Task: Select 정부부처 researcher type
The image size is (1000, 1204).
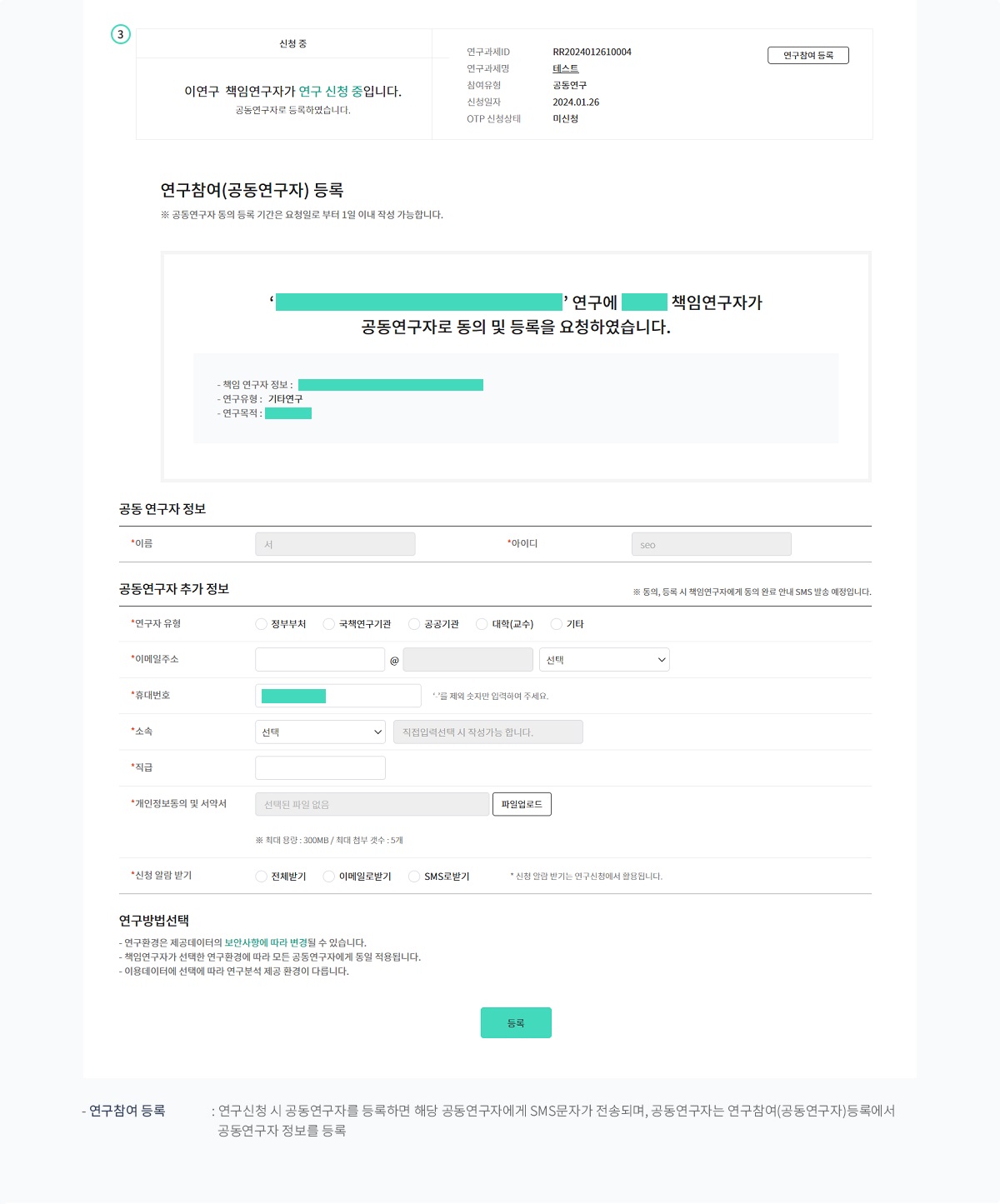Action: point(262,624)
